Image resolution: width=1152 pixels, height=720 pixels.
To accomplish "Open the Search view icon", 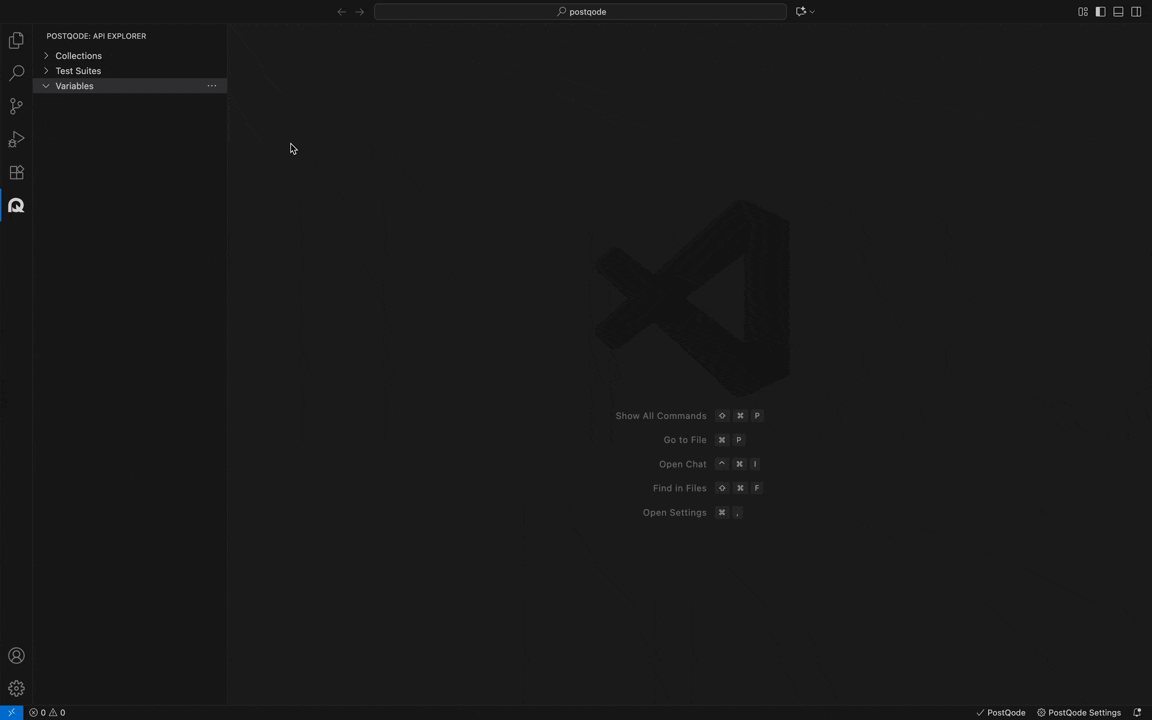I will pos(16,74).
